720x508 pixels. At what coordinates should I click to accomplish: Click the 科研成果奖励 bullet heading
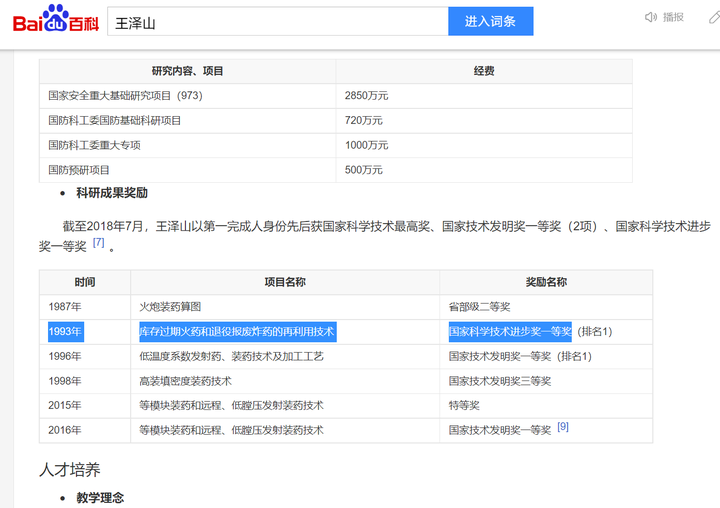point(112,193)
